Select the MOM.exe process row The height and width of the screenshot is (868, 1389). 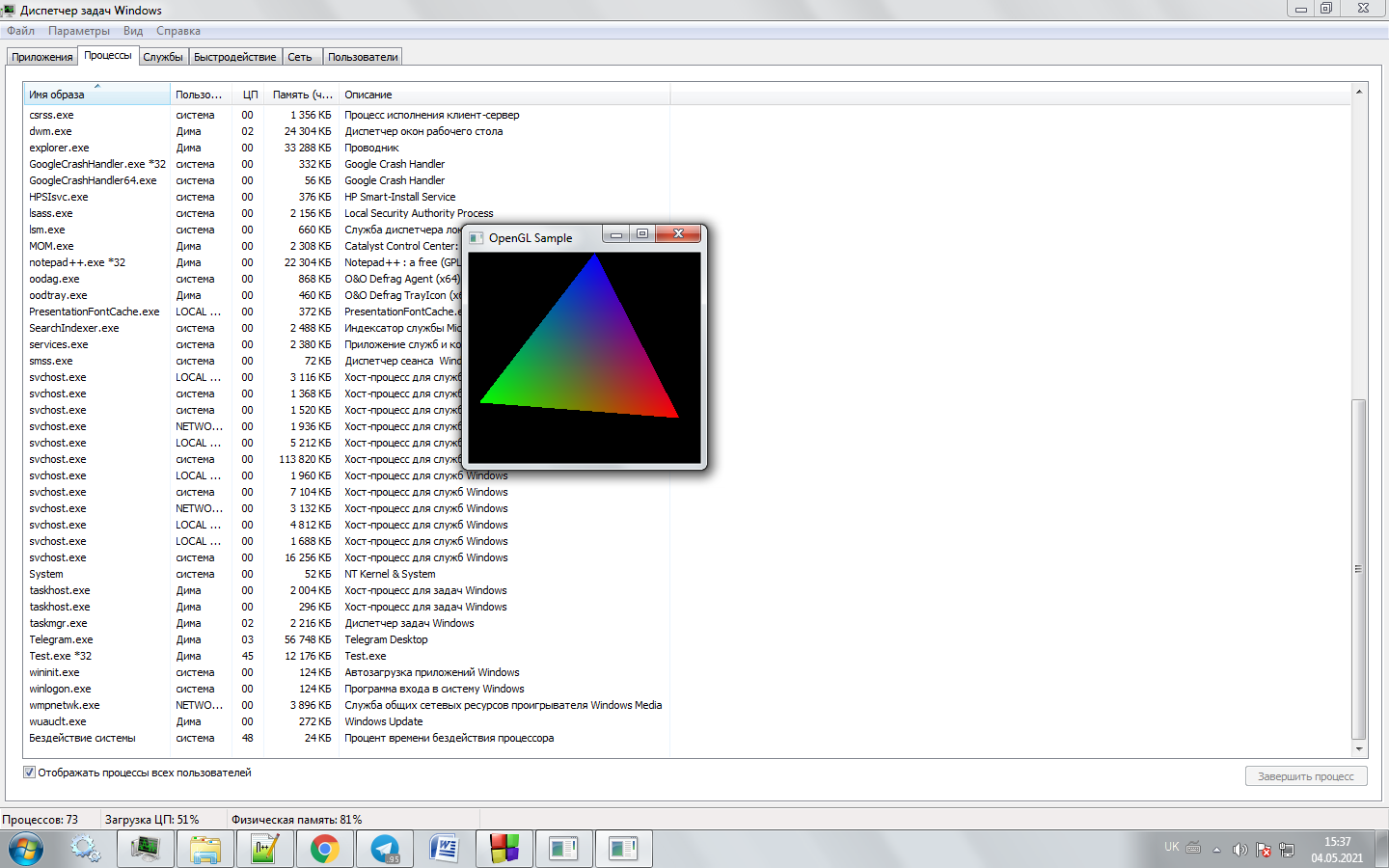[x=243, y=246]
